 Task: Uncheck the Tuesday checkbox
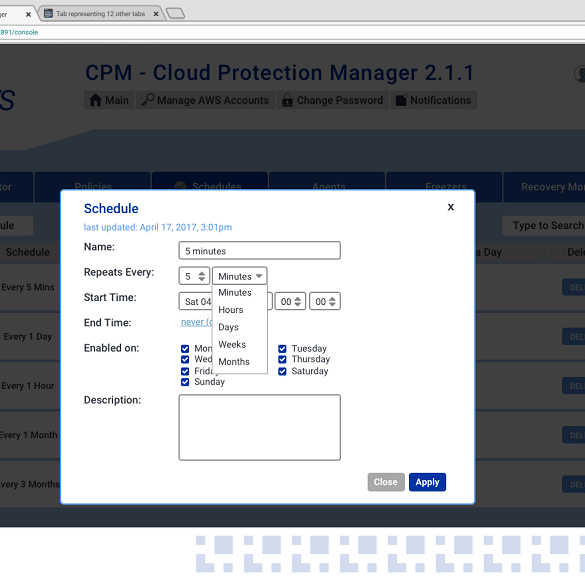pos(282,349)
